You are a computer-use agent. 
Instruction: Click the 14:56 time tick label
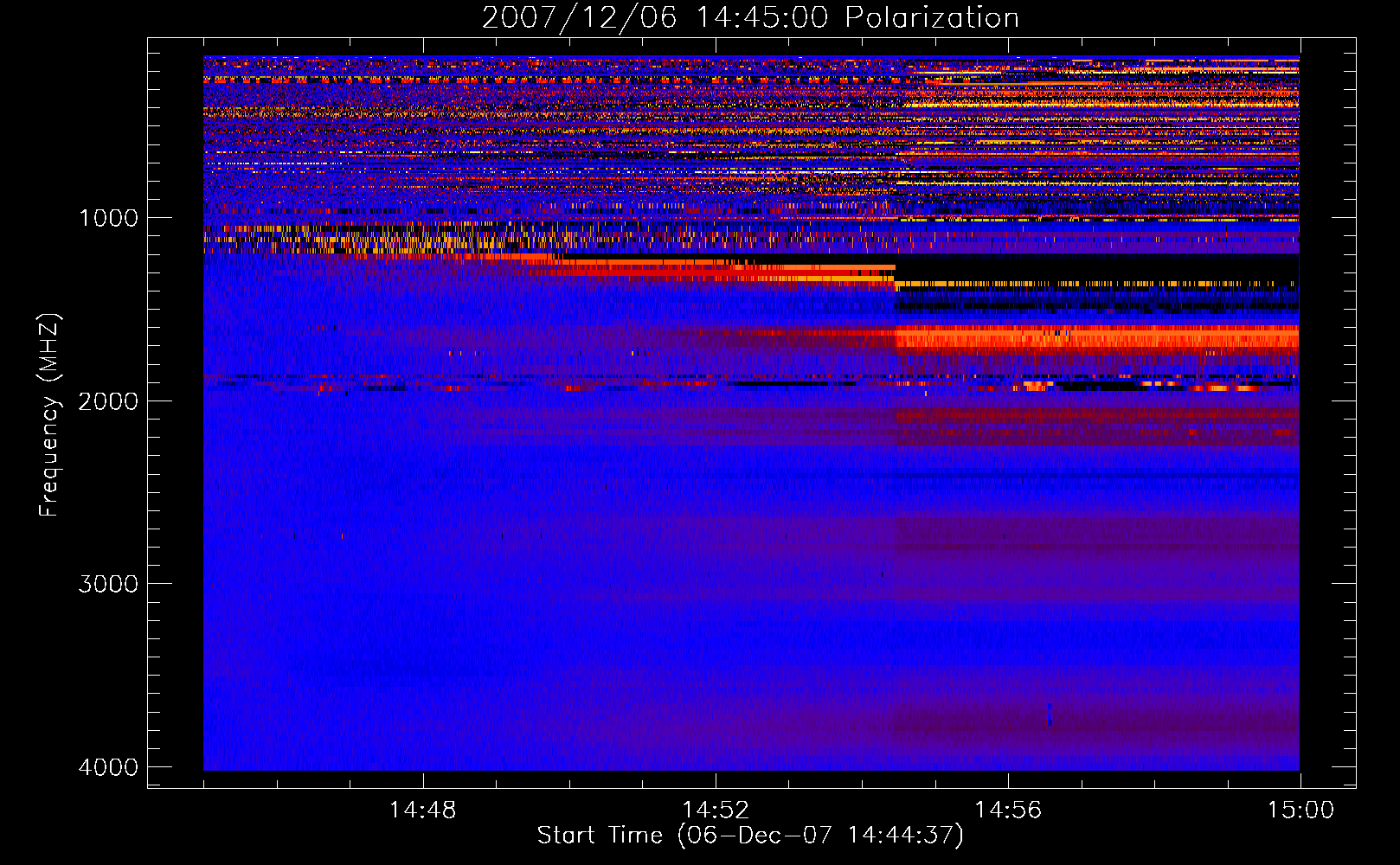pyautogui.click(x=1008, y=811)
